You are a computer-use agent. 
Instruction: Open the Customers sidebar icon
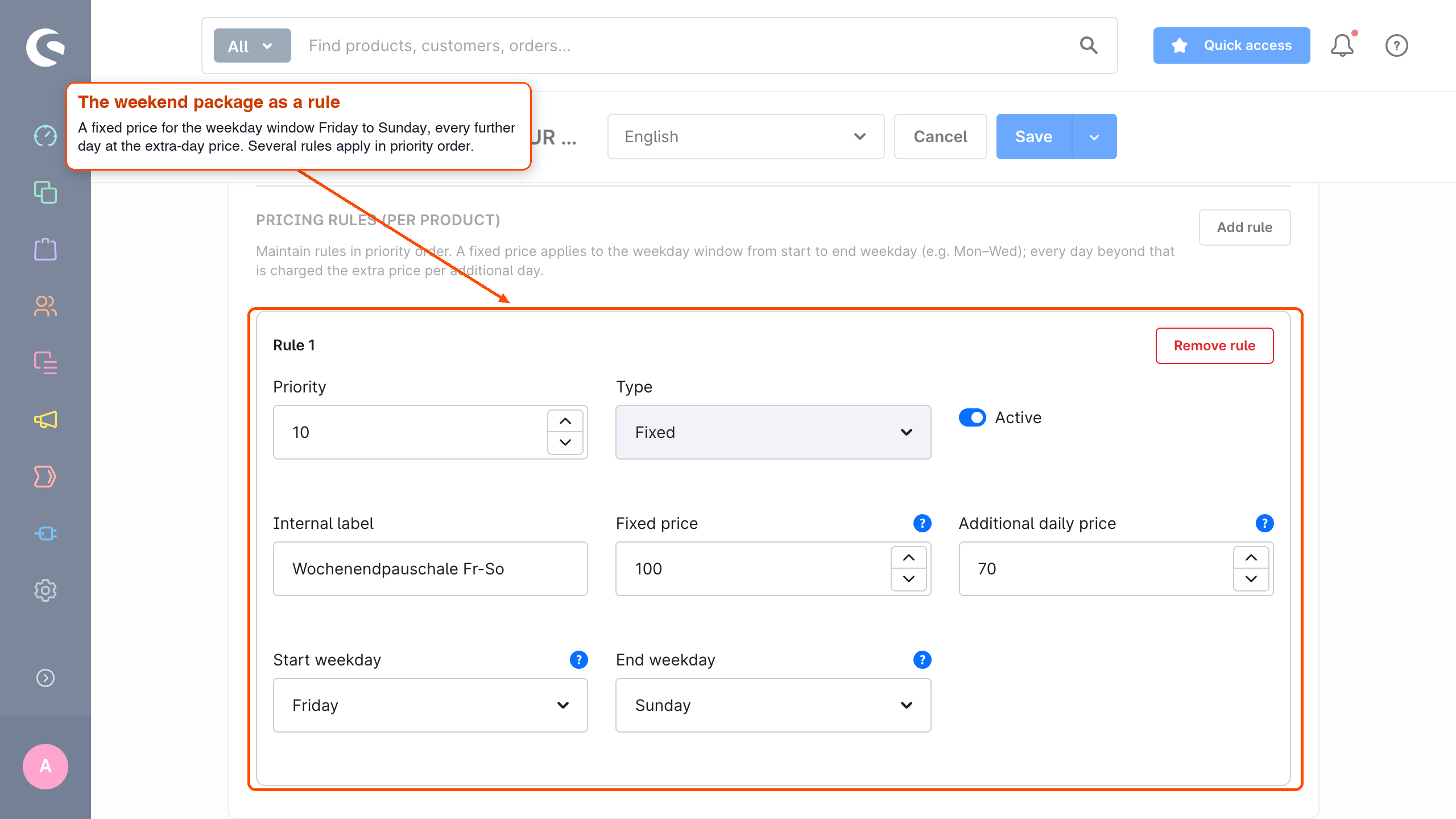(x=45, y=306)
